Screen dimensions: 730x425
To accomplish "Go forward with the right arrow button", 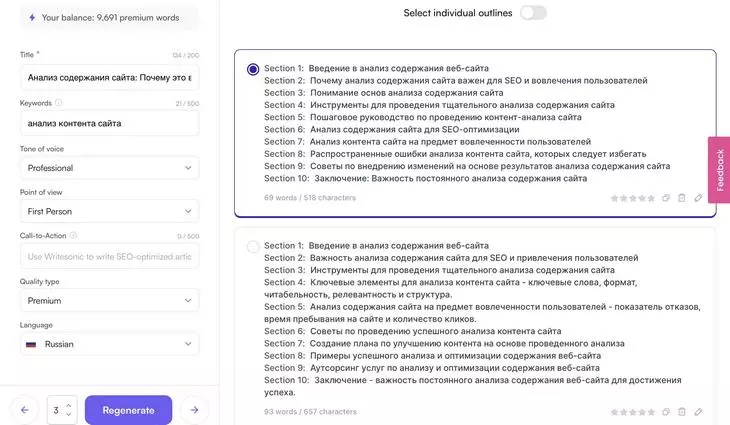I will [x=195, y=410].
